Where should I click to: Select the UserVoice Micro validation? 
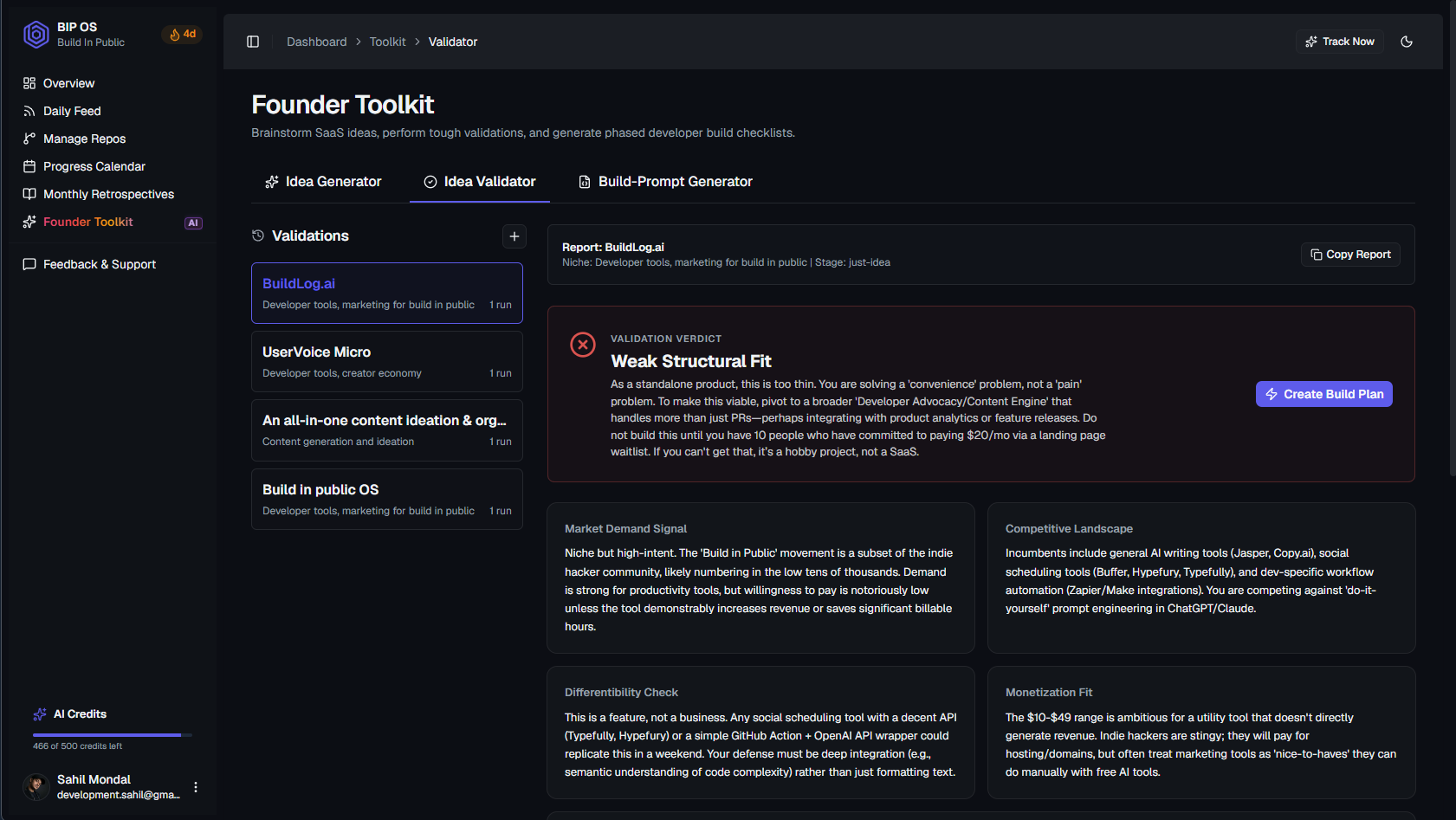pos(387,362)
